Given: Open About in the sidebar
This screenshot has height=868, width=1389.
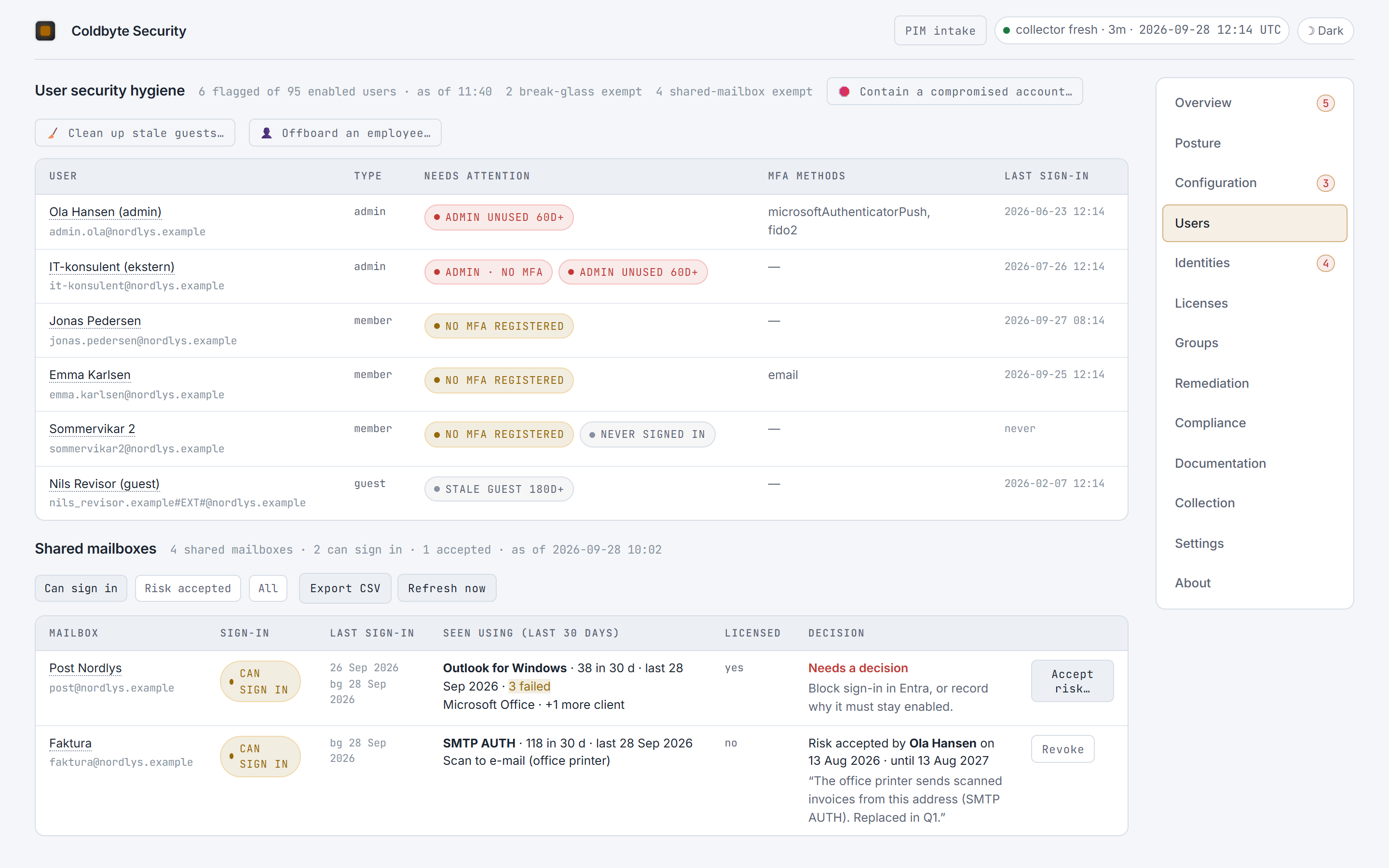Looking at the screenshot, I should point(1254,583).
